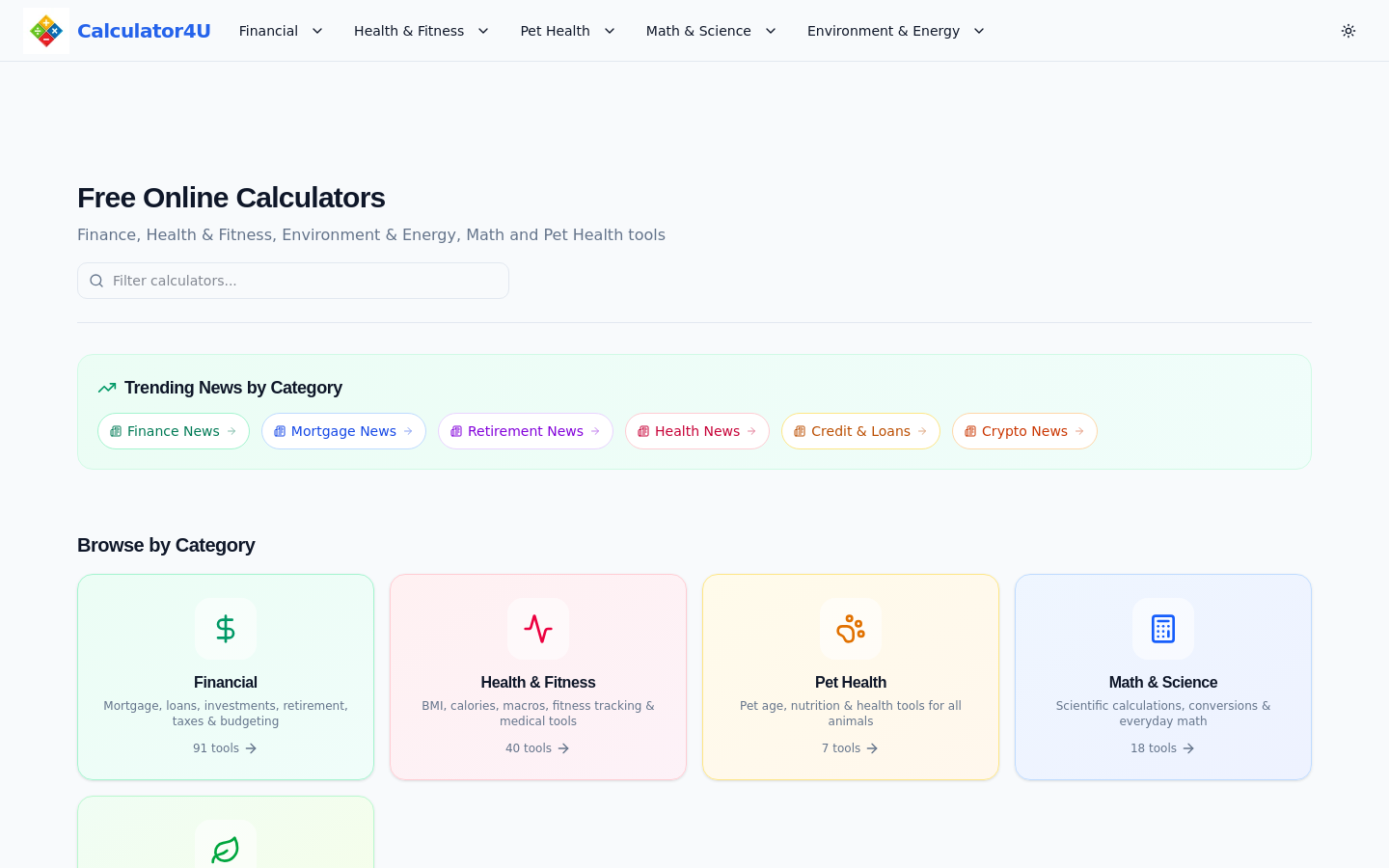Image resolution: width=1389 pixels, height=868 pixels.
Task: Click the arrow in Credit & Loans chip
Action: tap(922, 431)
